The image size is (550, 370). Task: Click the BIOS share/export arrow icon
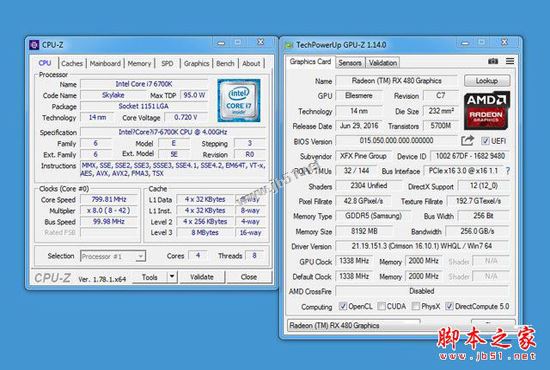pos(467,141)
